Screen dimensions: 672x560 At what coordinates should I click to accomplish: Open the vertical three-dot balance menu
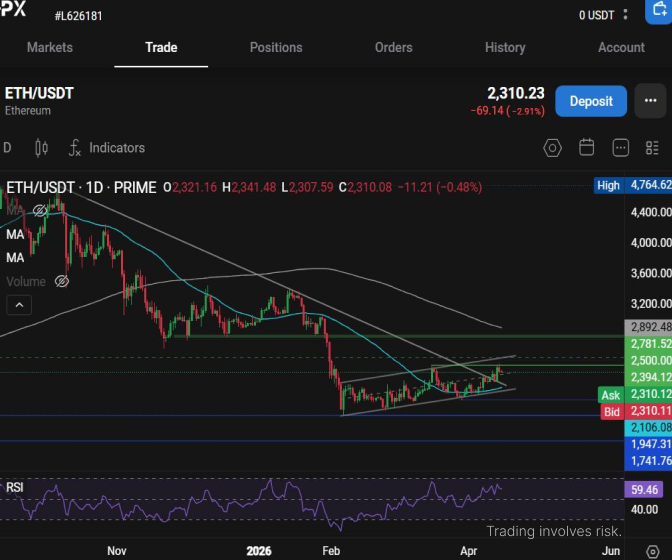[x=626, y=15]
